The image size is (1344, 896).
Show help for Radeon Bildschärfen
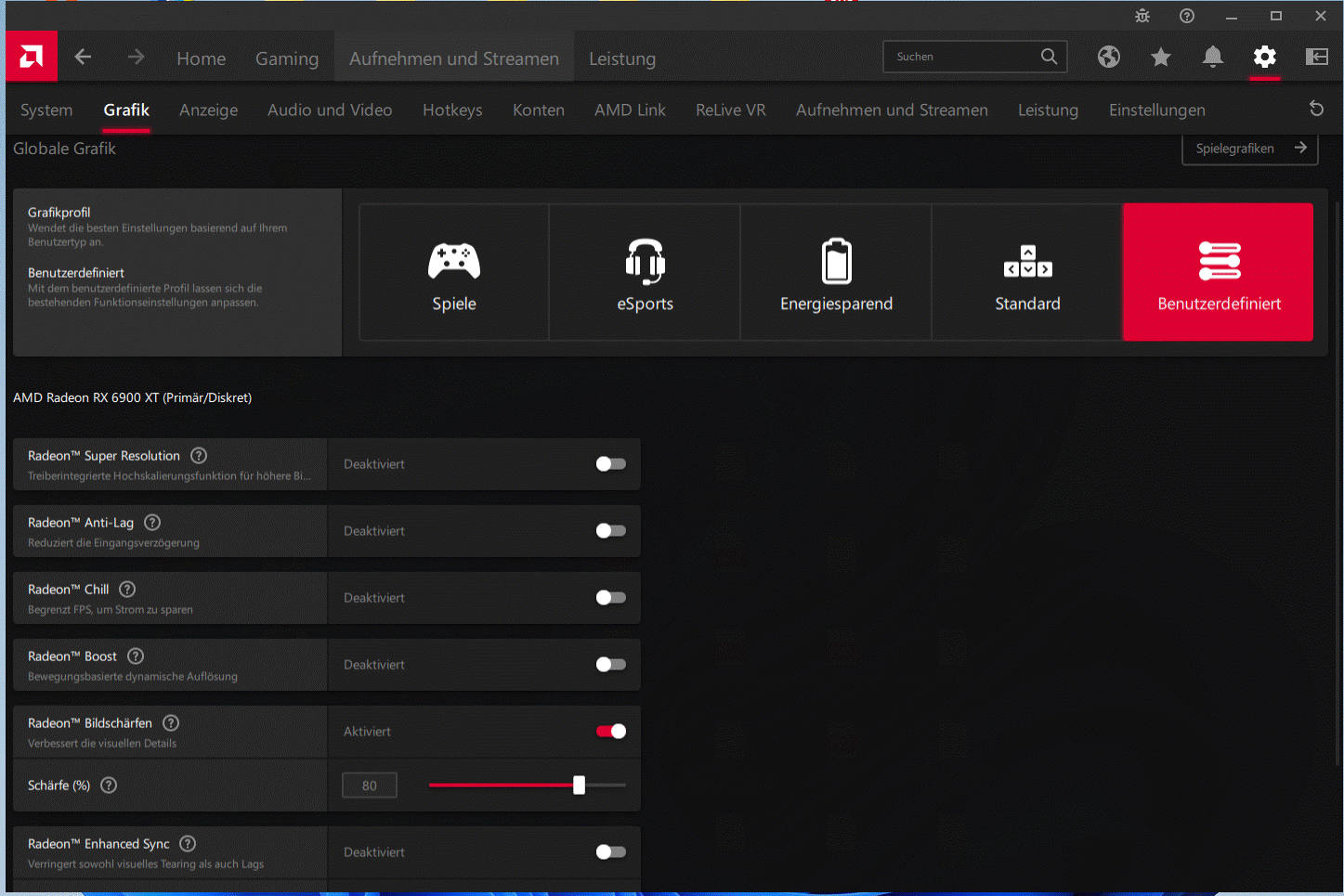(x=171, y=722)
